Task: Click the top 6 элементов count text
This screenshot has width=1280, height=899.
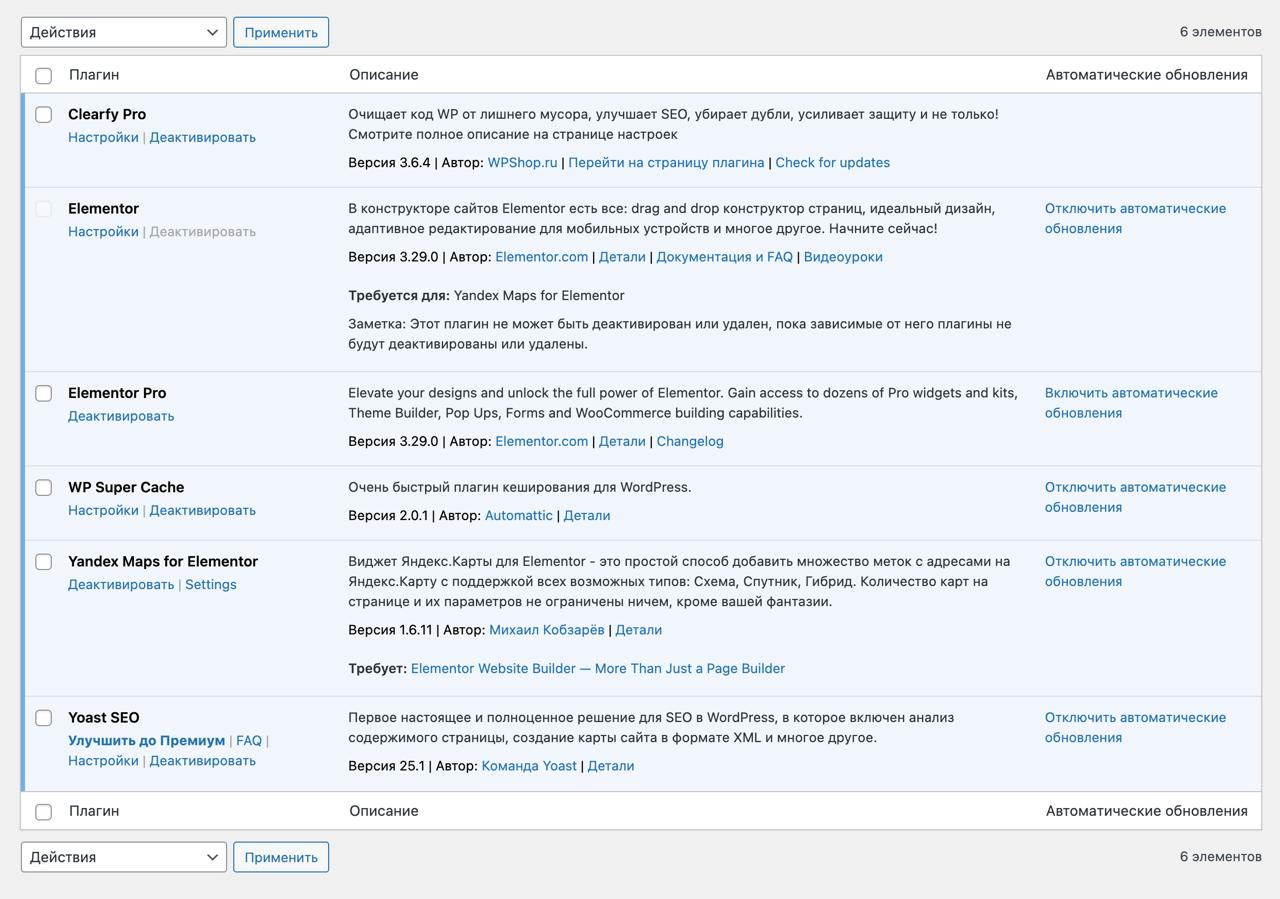Action: (x=1220, y=32)
